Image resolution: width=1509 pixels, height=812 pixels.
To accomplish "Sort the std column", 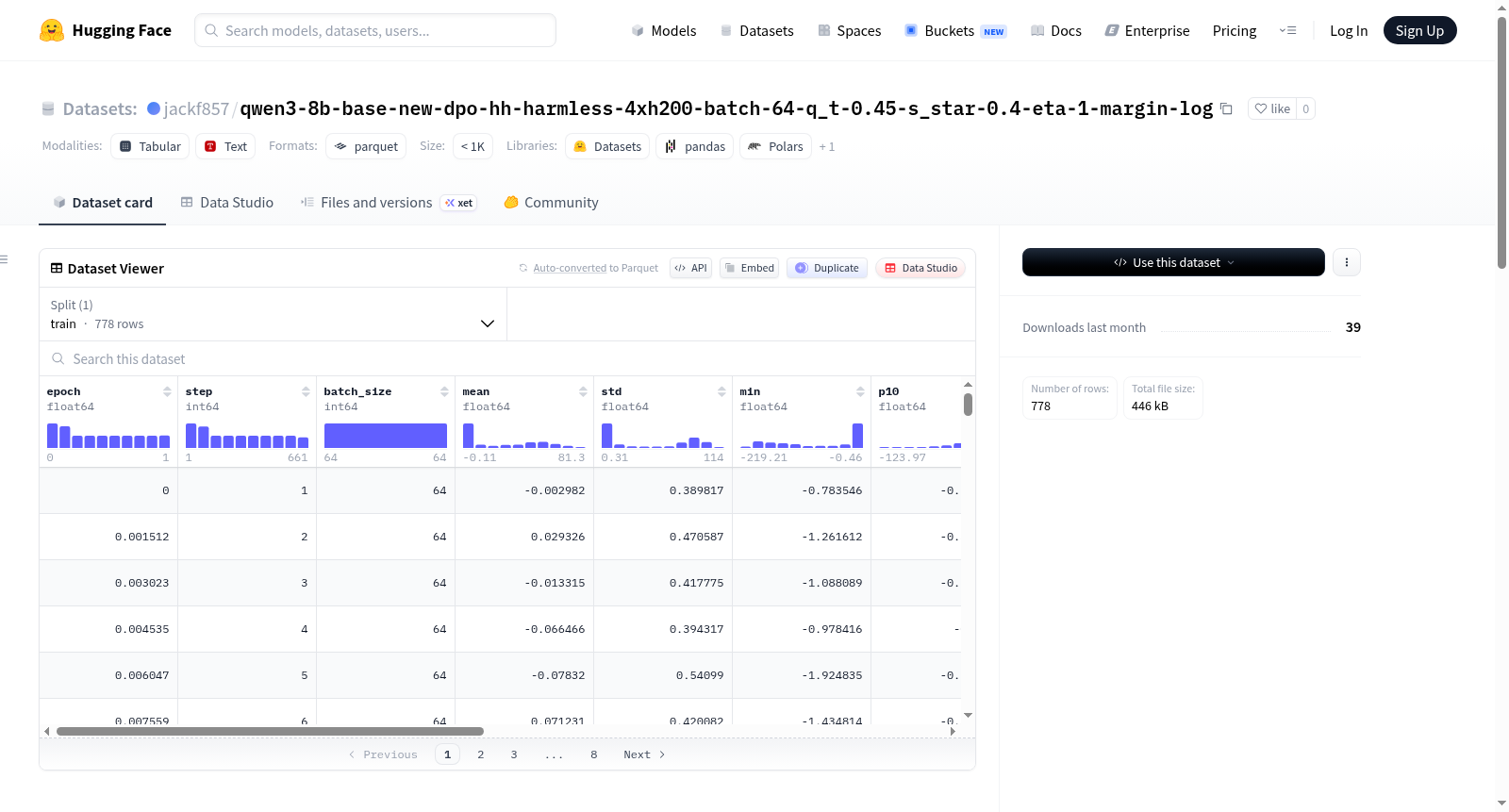I will (x=721, y=391).
